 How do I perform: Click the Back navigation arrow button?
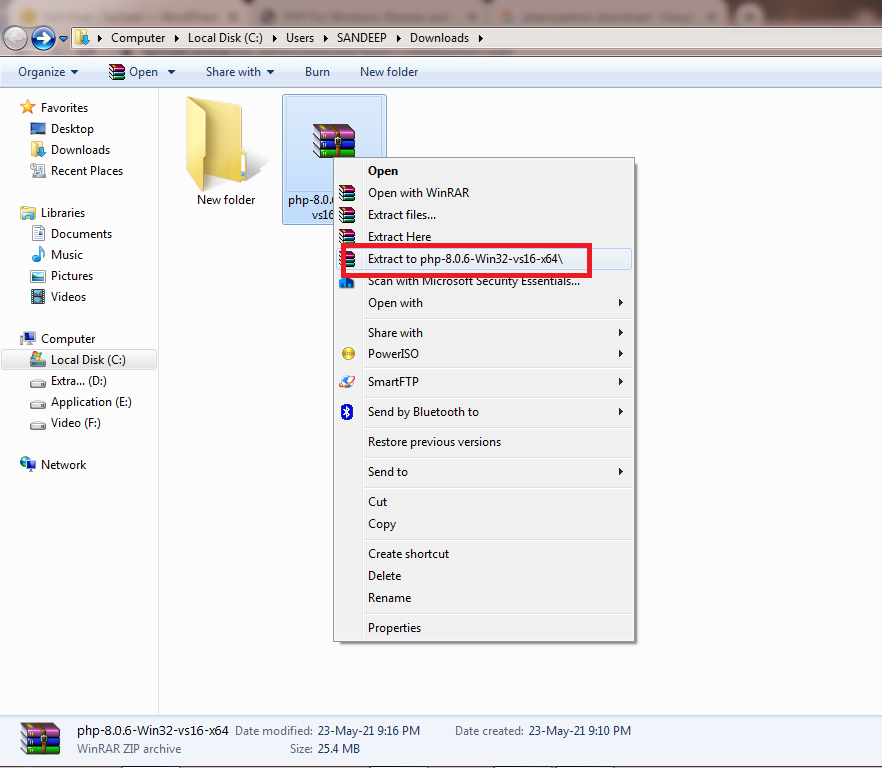[15, 38]
